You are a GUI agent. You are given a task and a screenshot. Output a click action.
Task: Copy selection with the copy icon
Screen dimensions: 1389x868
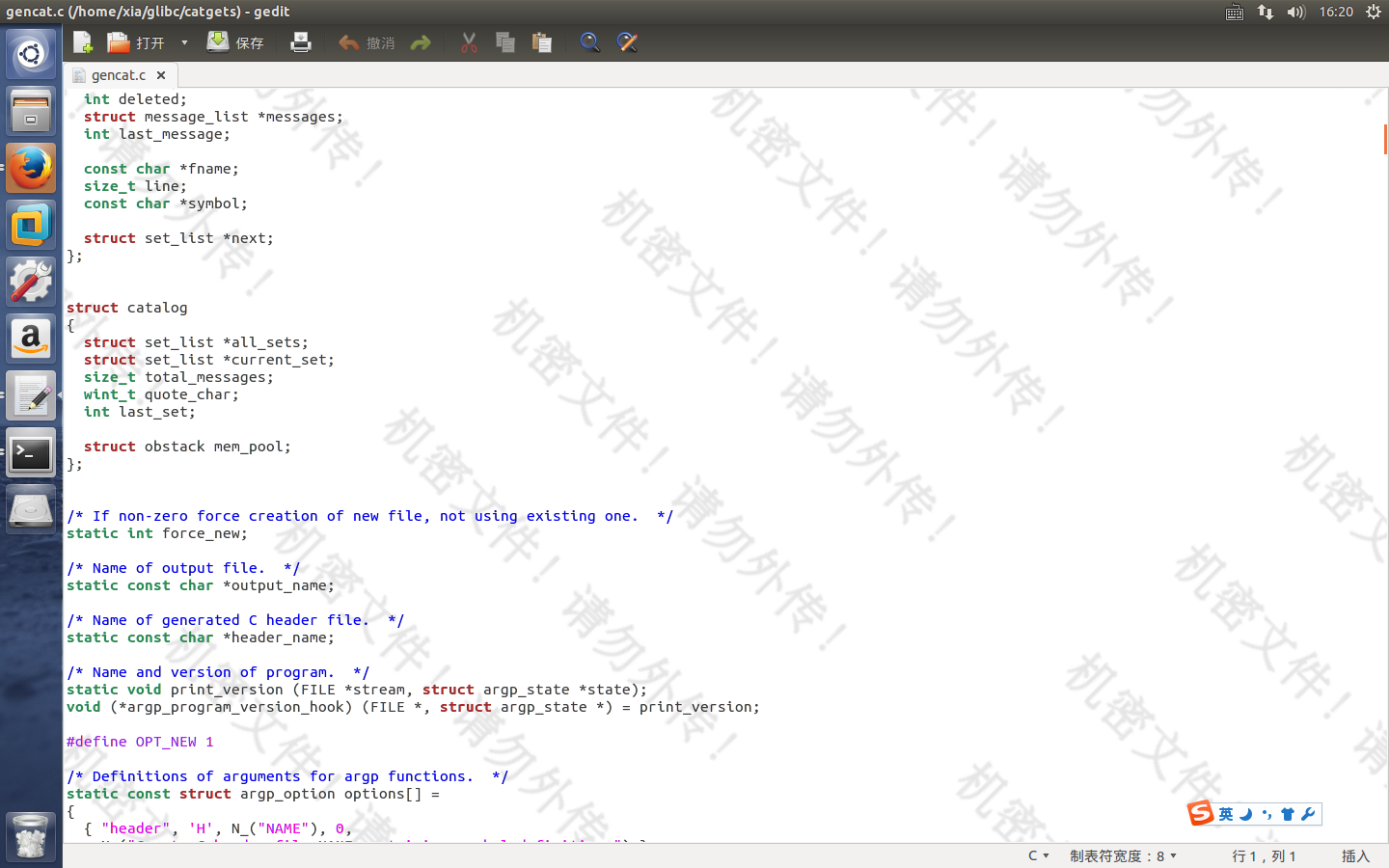505,42
